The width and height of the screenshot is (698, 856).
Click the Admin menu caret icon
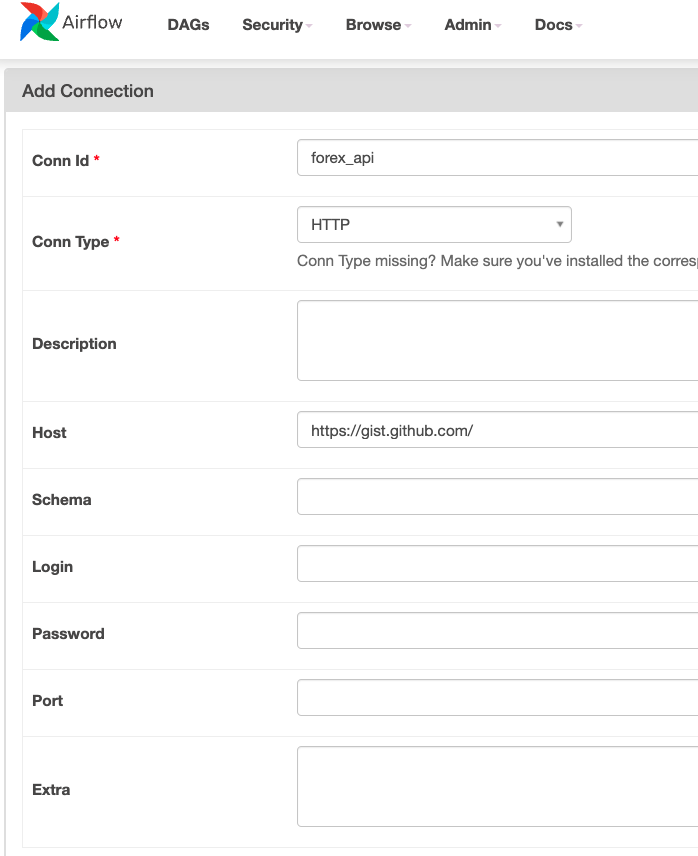coord(498,26)
